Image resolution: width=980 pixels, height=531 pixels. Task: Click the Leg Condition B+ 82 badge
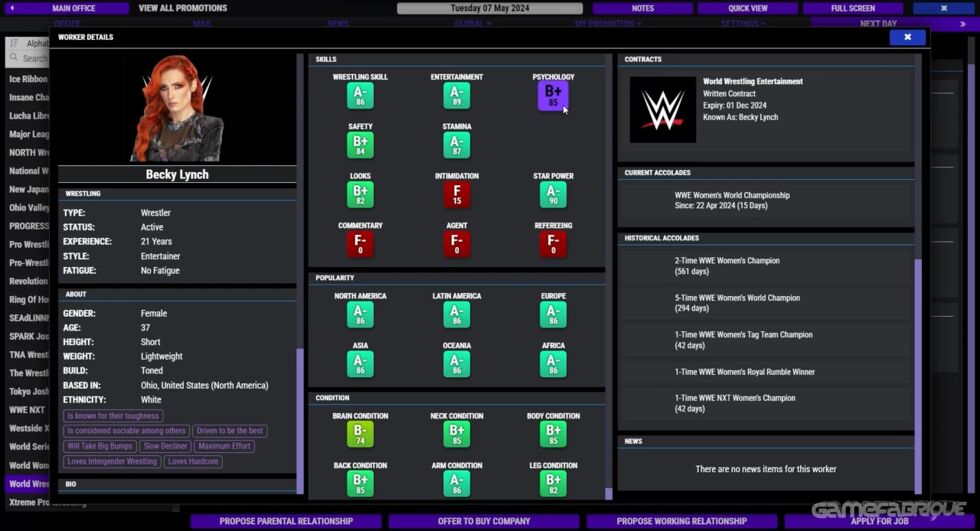click(553, 484)
